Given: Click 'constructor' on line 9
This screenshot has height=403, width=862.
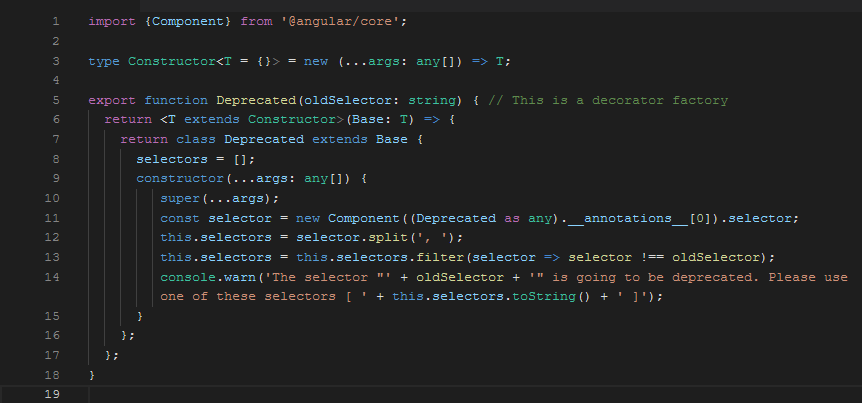Looking at the screenshot, I should pyautogui.click(x=180, y=178).
